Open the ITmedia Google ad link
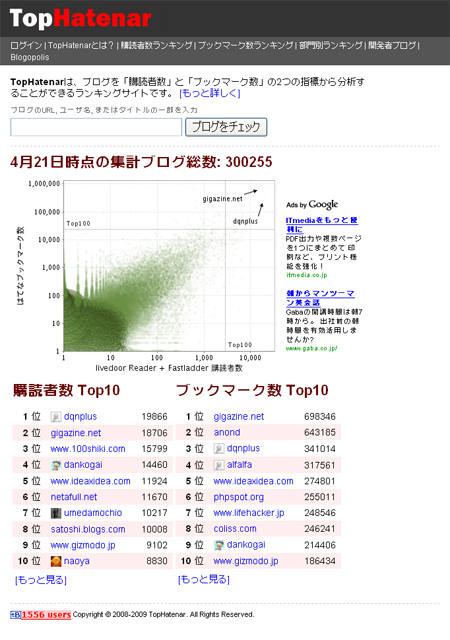 (x=322, y=224)
